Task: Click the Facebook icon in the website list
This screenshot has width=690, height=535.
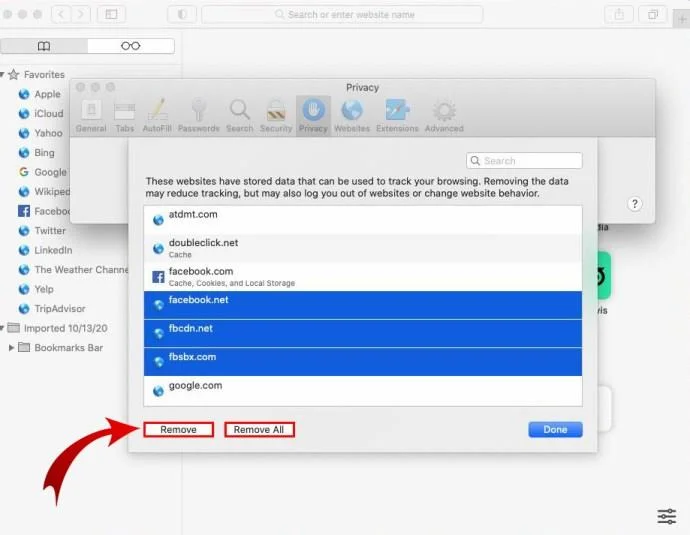Action: (158, 277)
